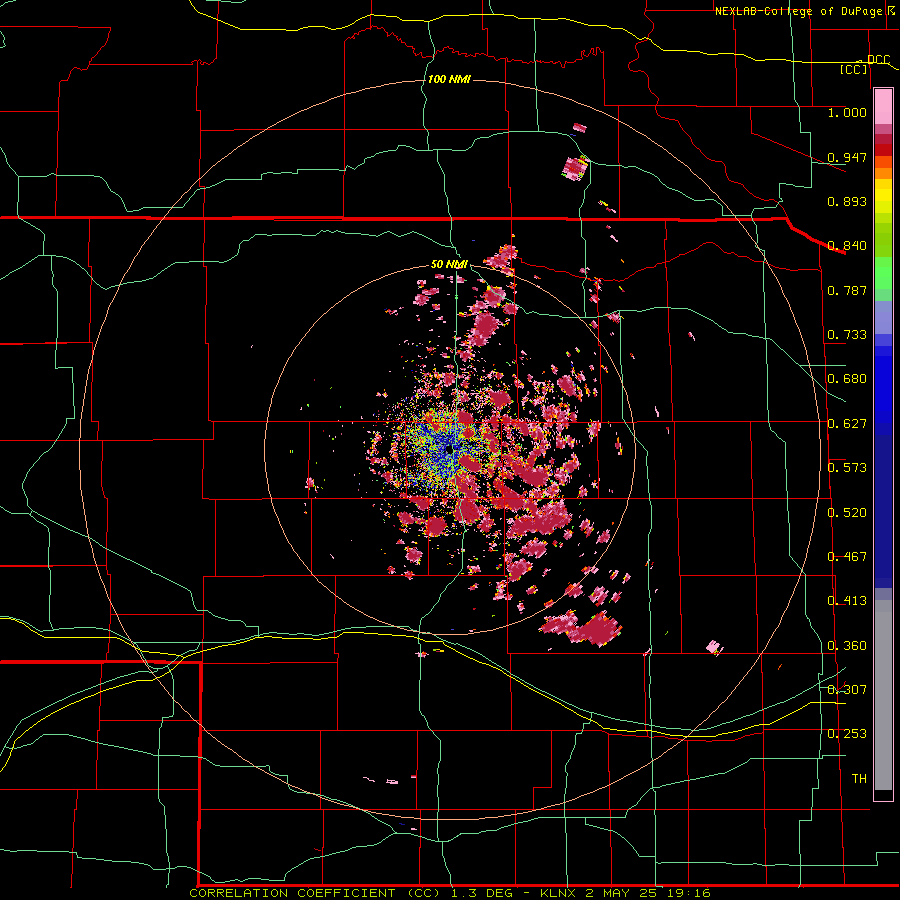Click the black radar site dot at the rings' center
Viewport: 900px width, 900px height.
[x=449, y=449]
